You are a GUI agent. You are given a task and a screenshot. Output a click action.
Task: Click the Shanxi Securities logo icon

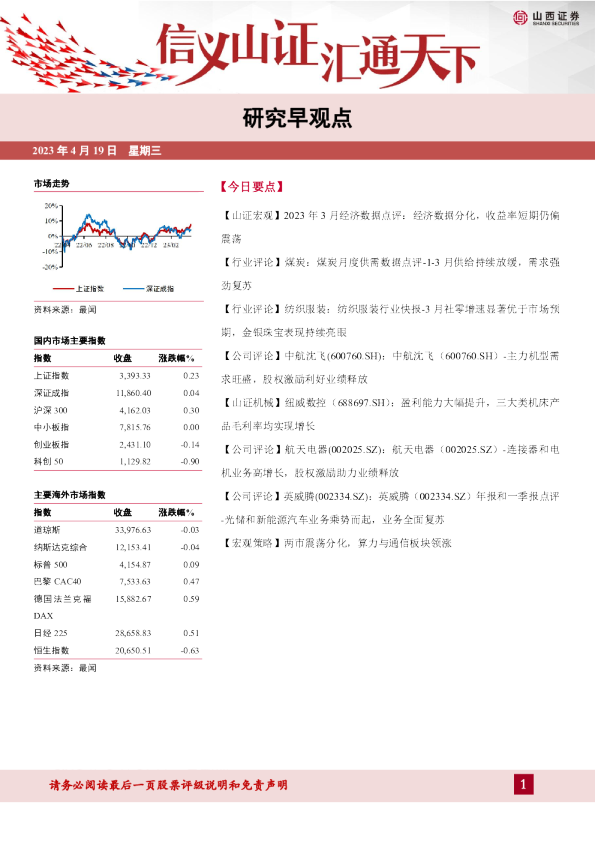point(520,17)
